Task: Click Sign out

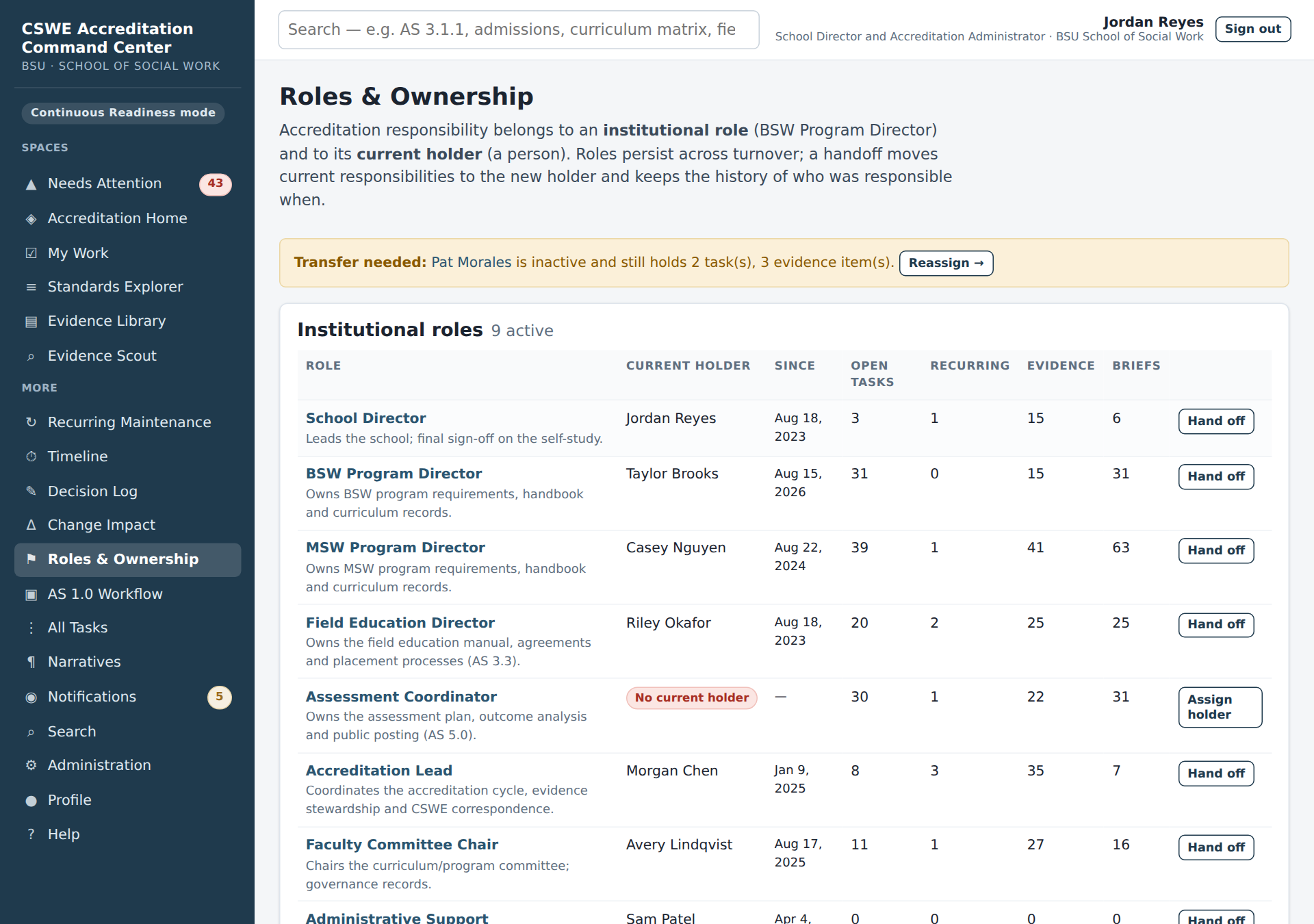Action: [1252, 29]
